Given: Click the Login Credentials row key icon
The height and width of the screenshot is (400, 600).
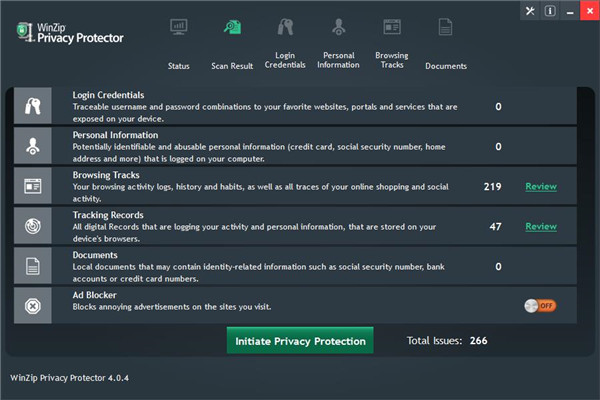Looking at the screenshot, I should click(x=33, y=106).
